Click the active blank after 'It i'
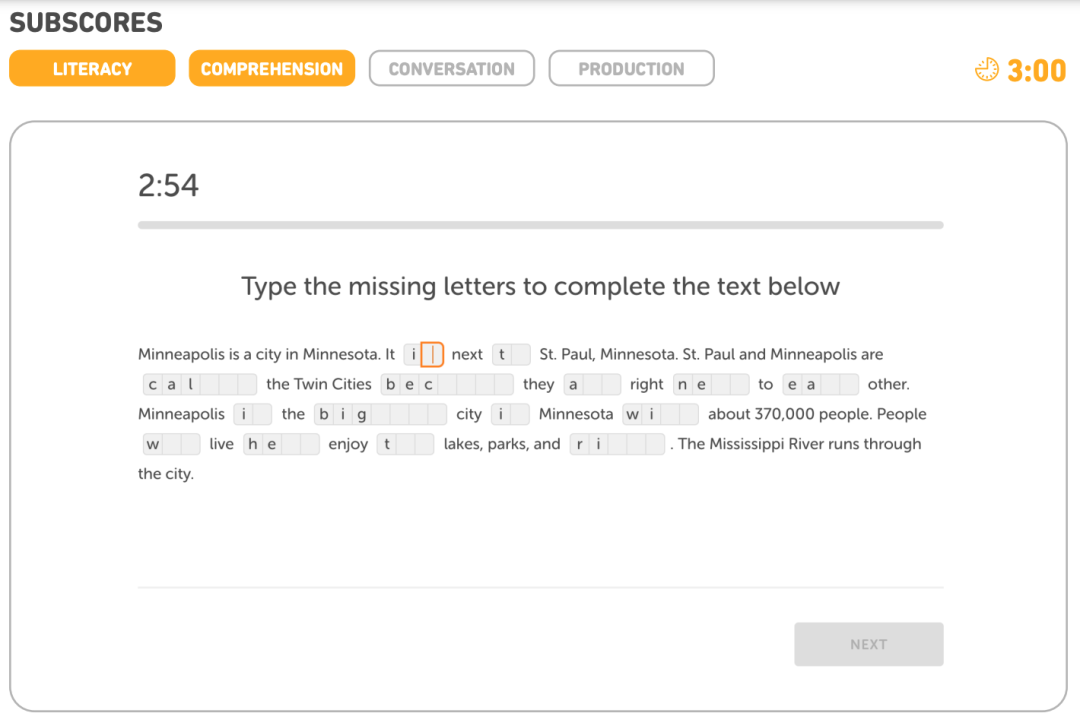Viewport: 1080px width, 713px height. coord(432,355)
